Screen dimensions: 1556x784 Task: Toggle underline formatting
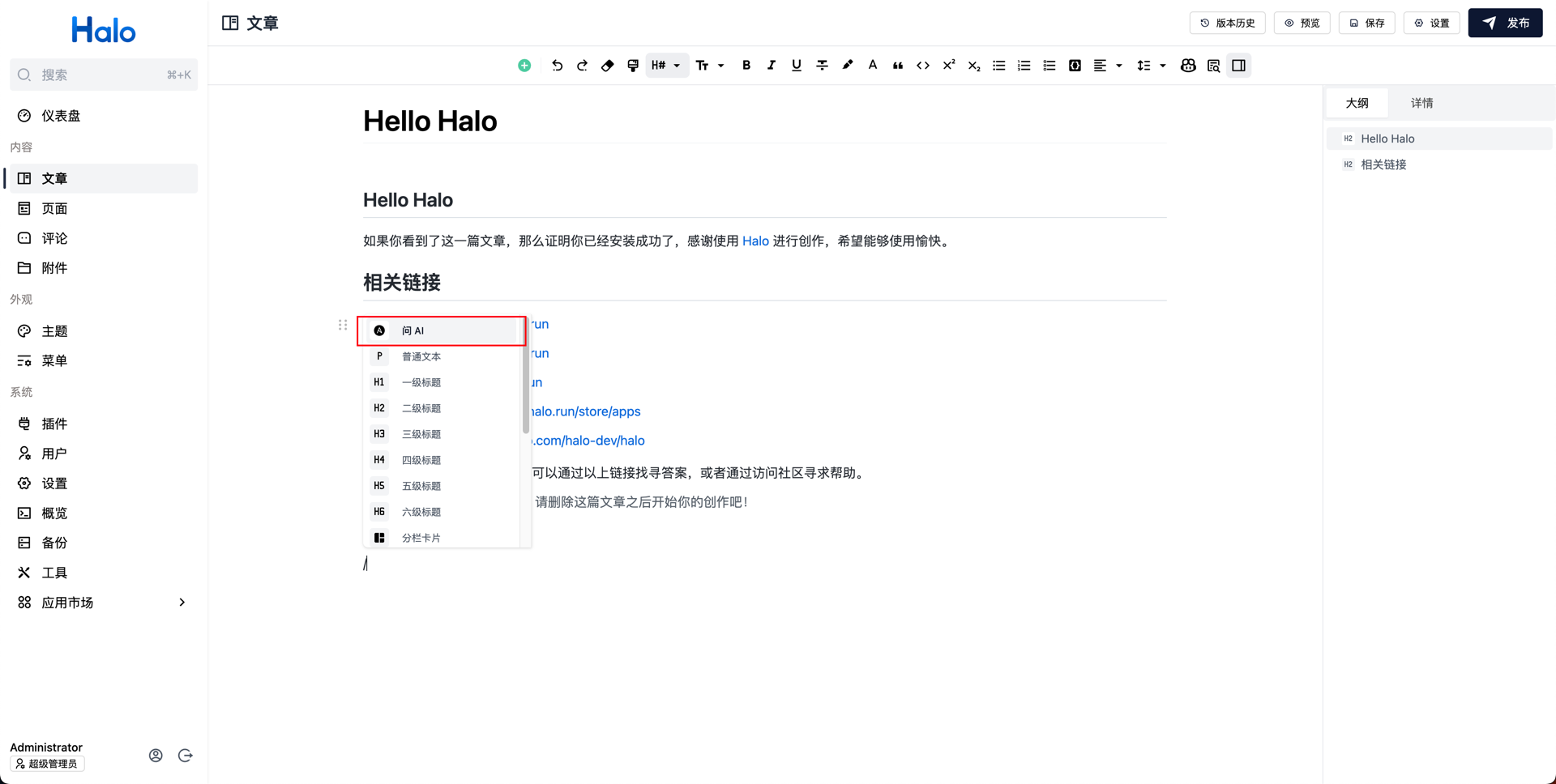pos(797,66)
